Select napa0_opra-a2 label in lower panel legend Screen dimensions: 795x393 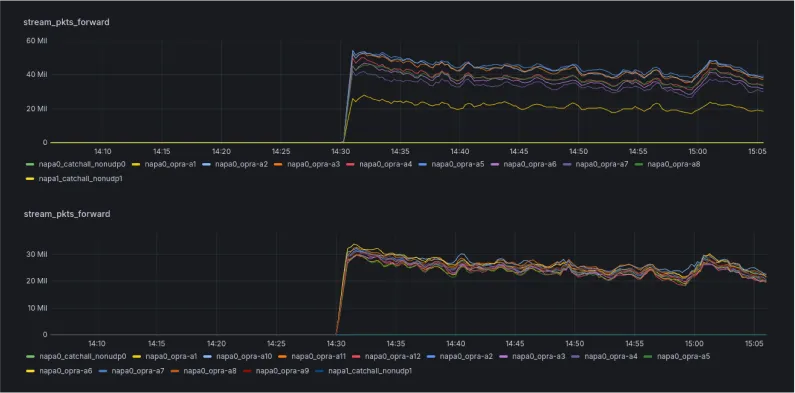point(466,356)
